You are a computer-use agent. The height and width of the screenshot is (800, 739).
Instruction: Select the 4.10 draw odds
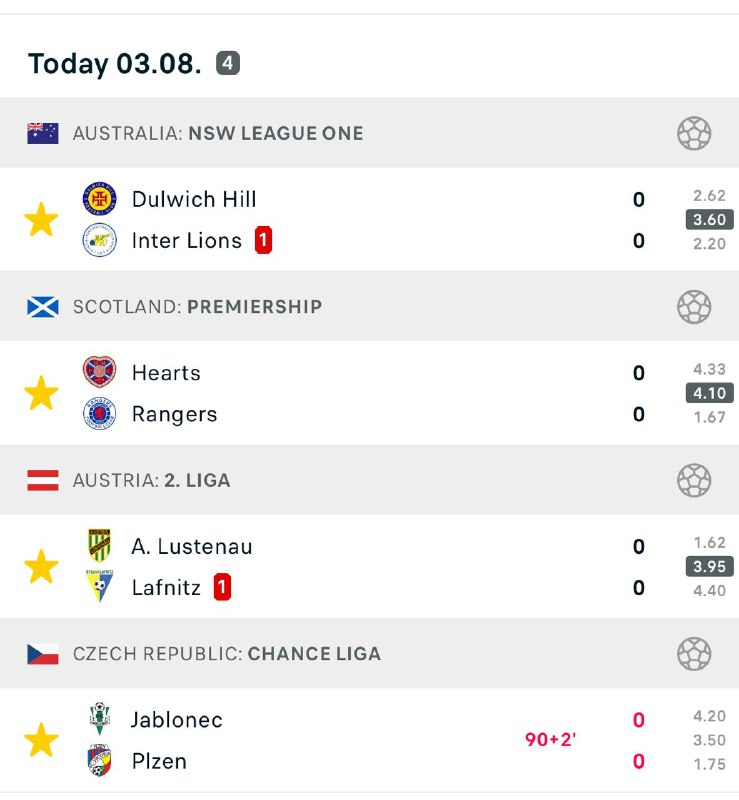click(709, 393)
